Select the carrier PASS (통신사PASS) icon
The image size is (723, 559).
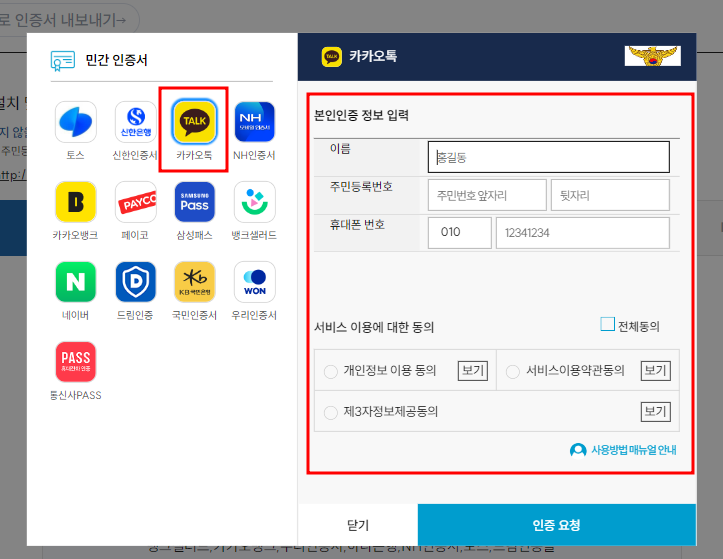click(76, 362)
